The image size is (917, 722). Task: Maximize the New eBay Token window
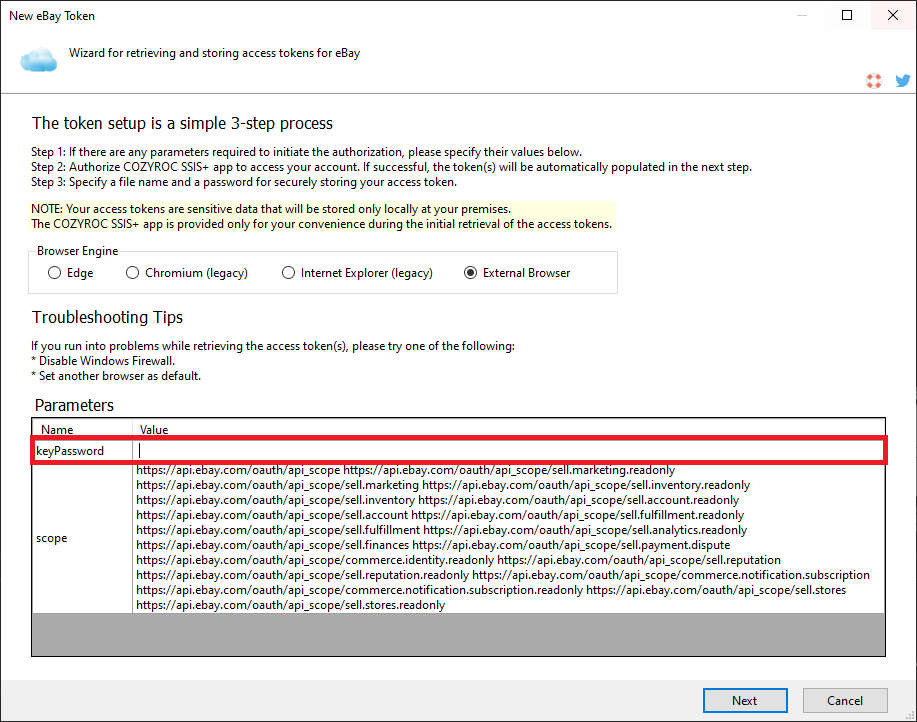[848, 15]
